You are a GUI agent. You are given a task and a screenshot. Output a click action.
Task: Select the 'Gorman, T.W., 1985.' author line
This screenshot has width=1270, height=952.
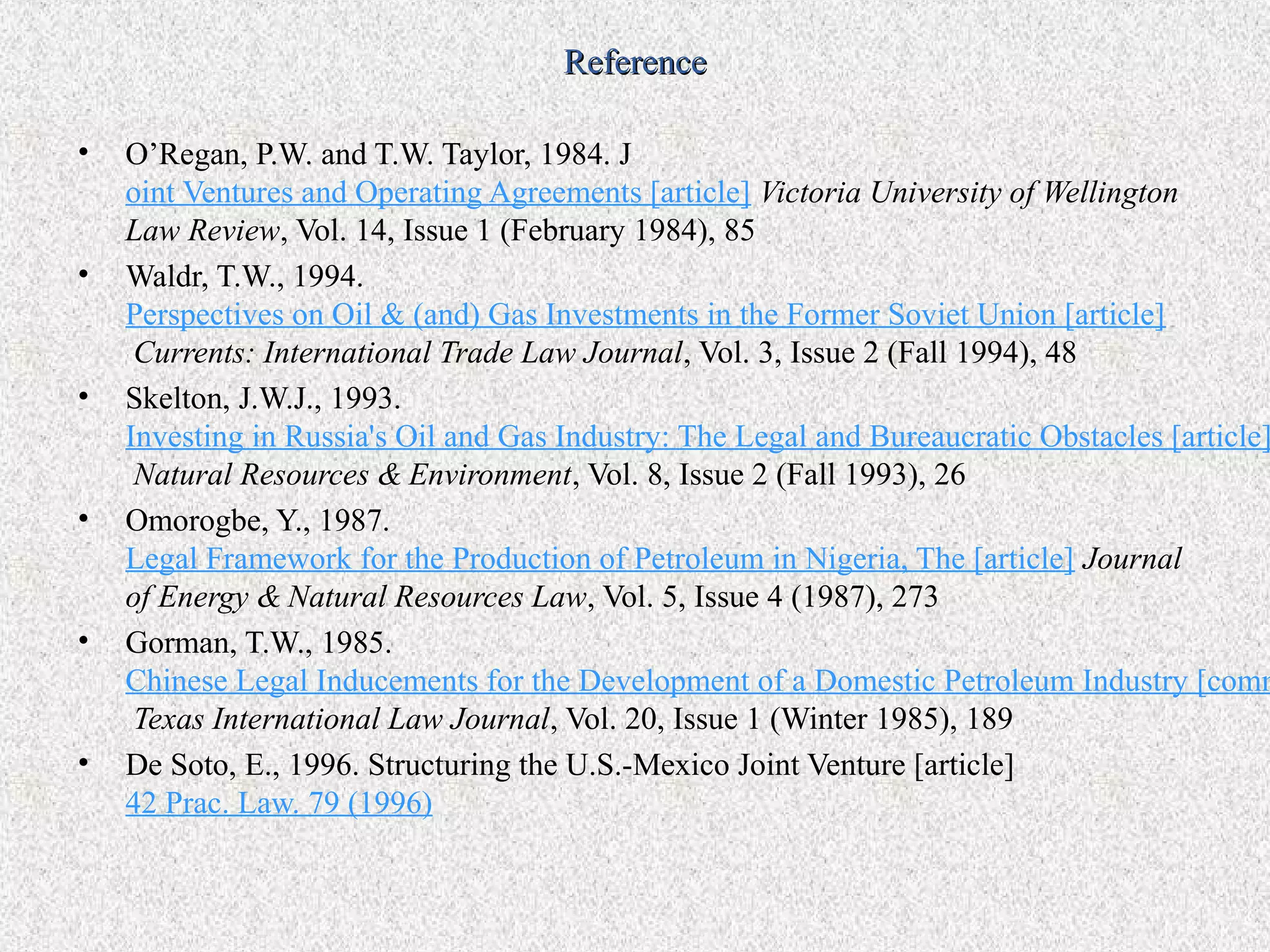pos(259,642)
